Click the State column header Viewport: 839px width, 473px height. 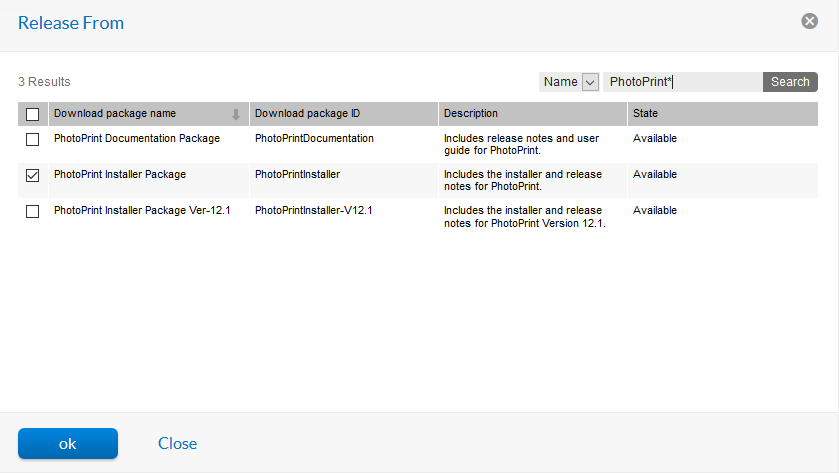coord(646,114)
